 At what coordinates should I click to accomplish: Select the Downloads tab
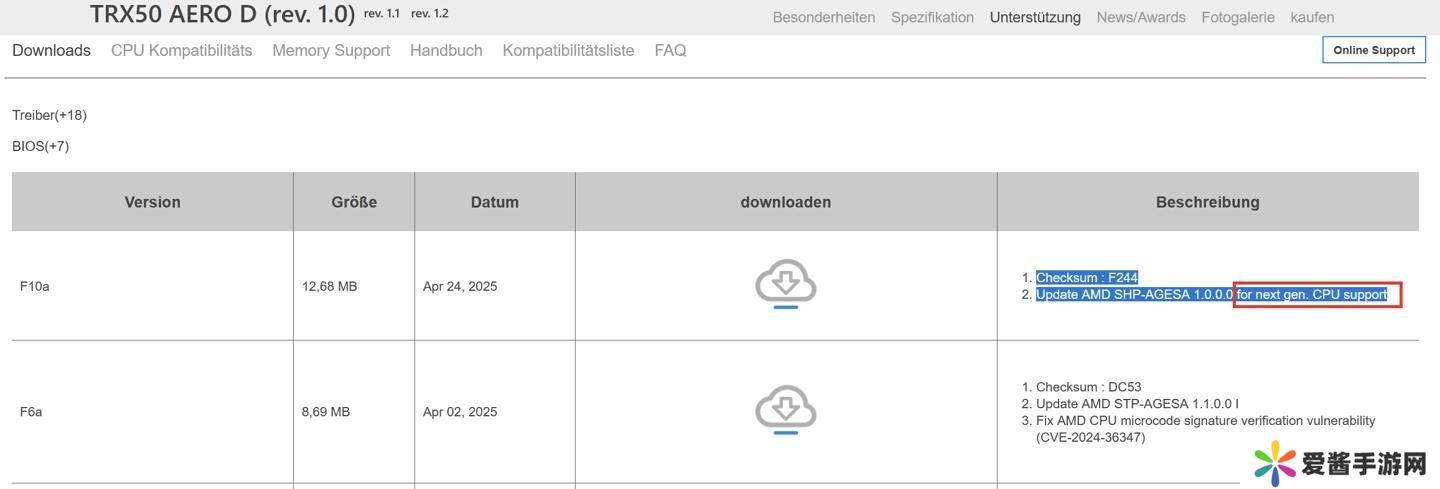[x=51, y=50]
